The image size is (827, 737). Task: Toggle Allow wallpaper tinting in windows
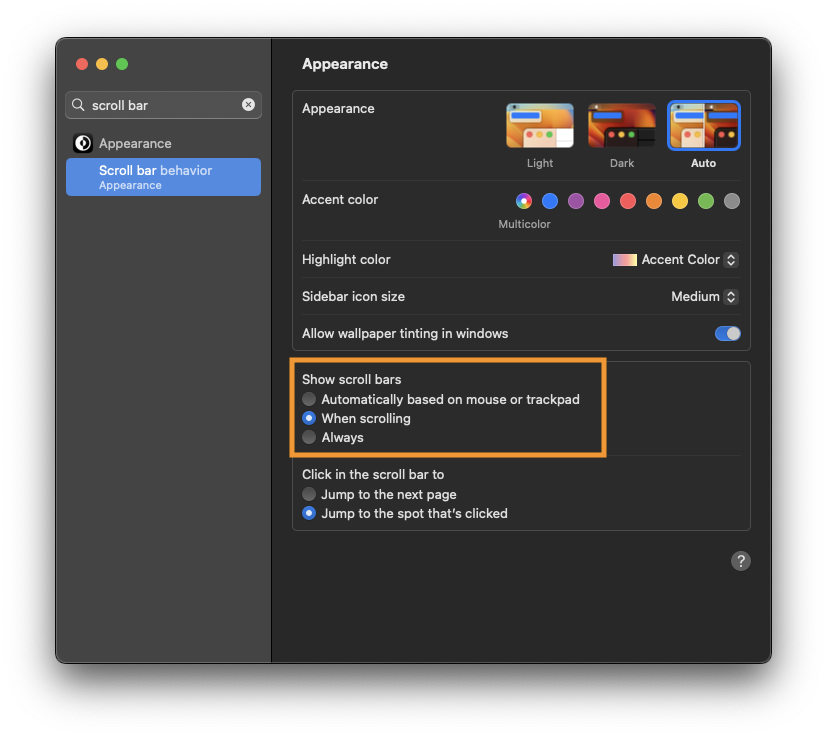click(x=727, y=333)
